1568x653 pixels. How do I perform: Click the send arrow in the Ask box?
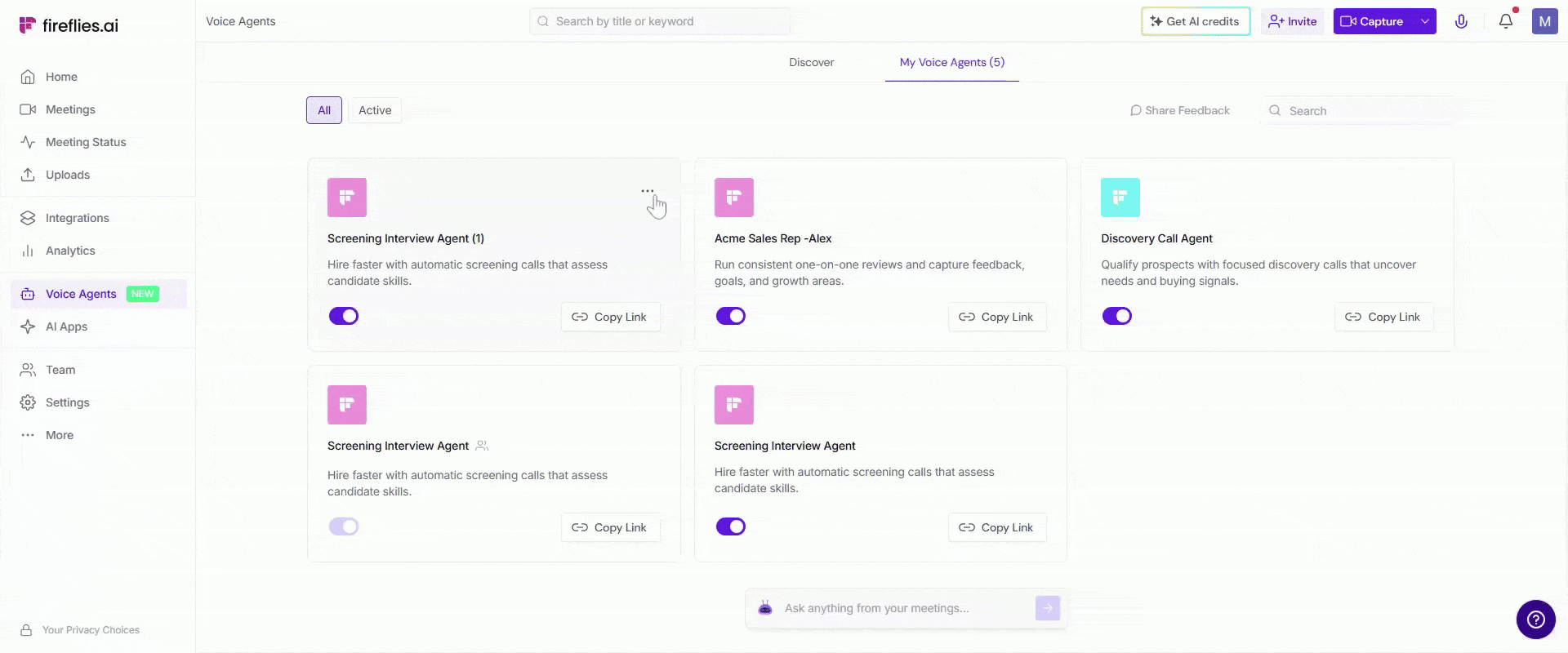1047,608
